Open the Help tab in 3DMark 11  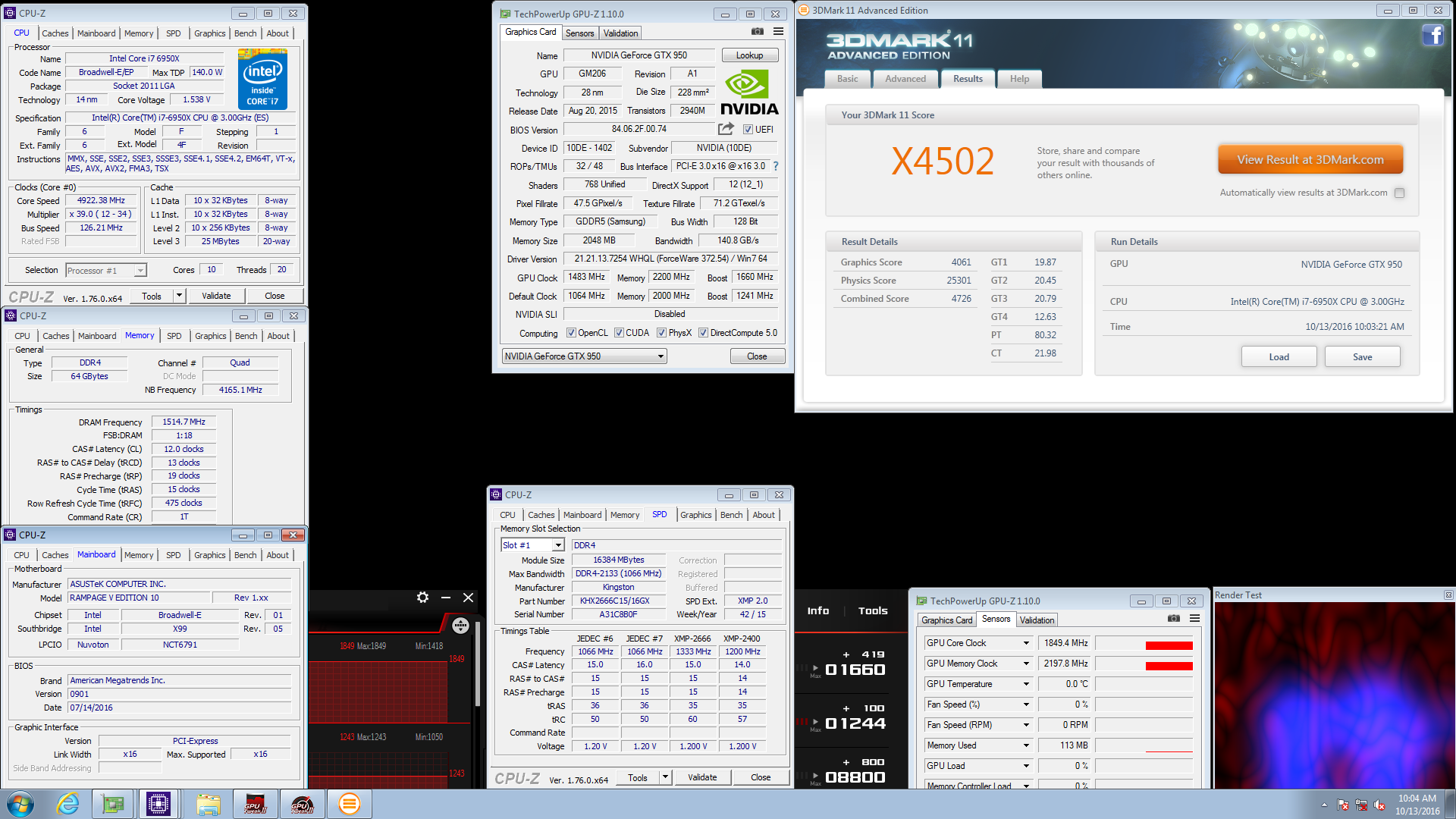1019,79
